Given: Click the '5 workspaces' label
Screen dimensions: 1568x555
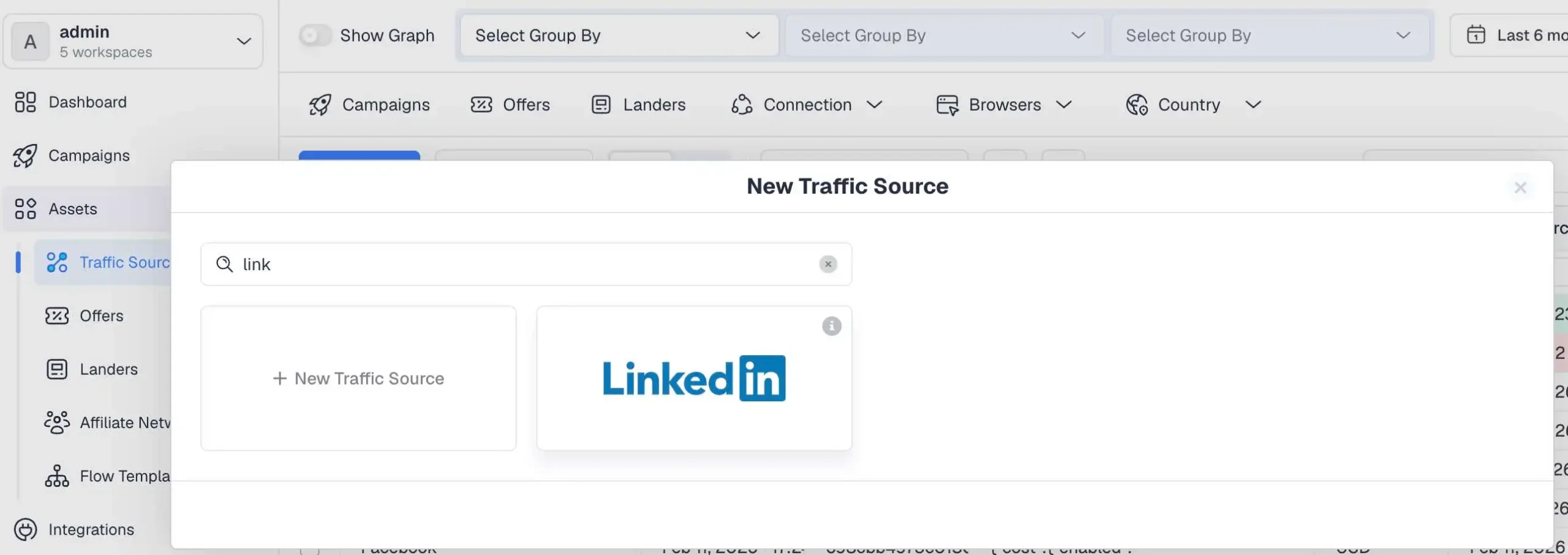Looking at the screenshot, I should (x=105, y=53).
